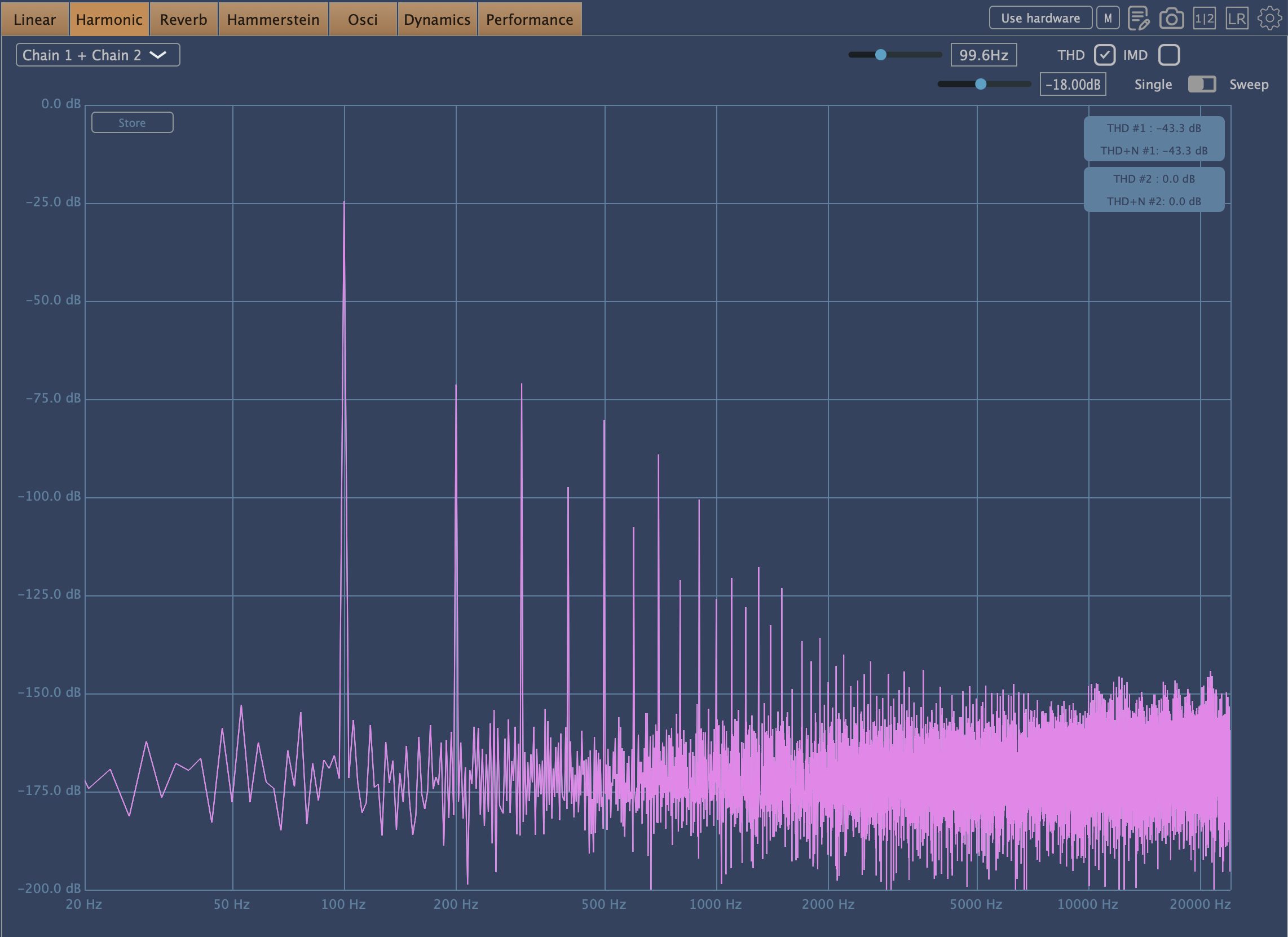
Task: Click the frequency slider handle
Action: pyautogui.click(x=881, y=55)
